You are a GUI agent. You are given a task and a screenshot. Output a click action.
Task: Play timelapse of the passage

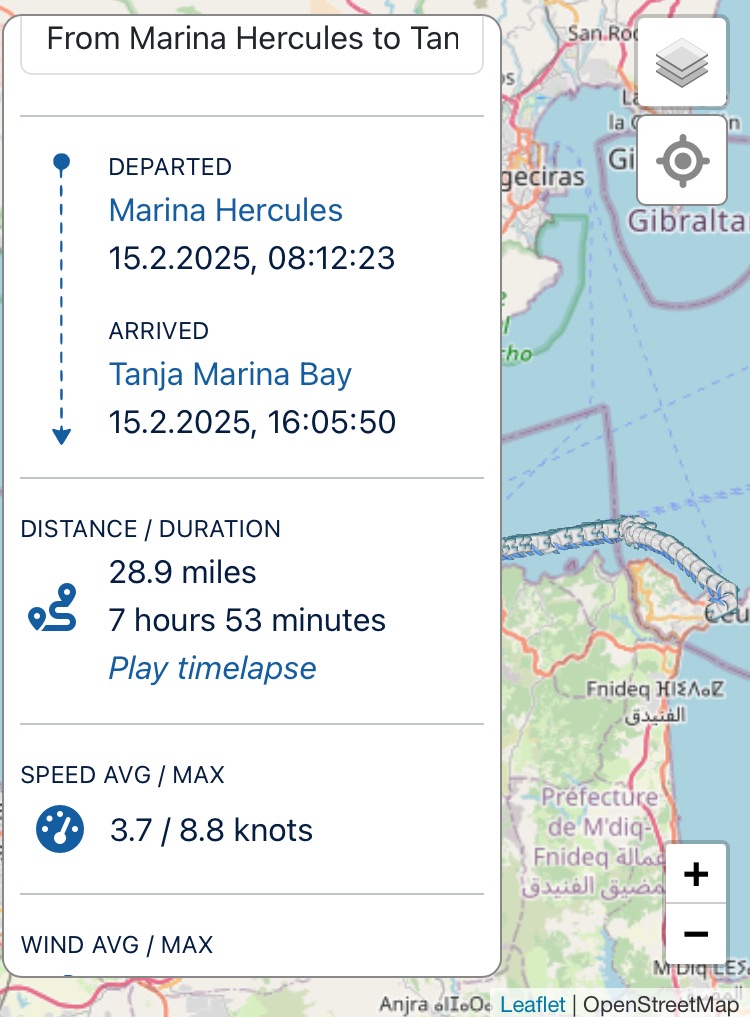pyautogui.click(x=212, y=668)
